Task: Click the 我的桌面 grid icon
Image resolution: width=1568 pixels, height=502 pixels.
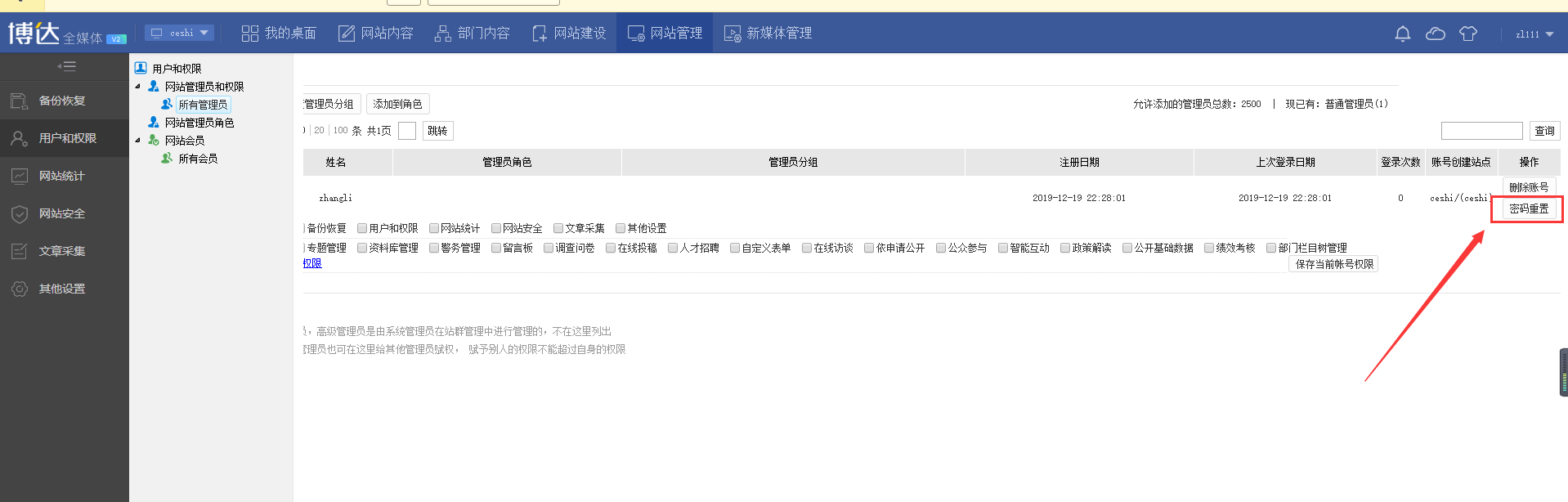Action: pyautogui.click(x=250, y=34)
